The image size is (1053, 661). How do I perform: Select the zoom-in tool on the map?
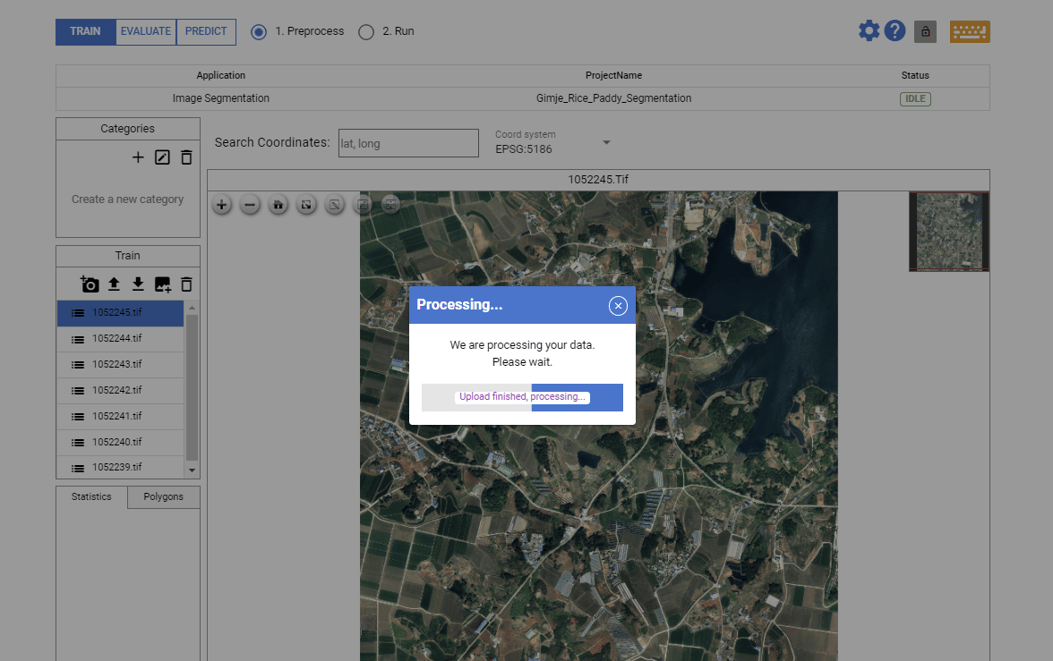click(221, 205)
